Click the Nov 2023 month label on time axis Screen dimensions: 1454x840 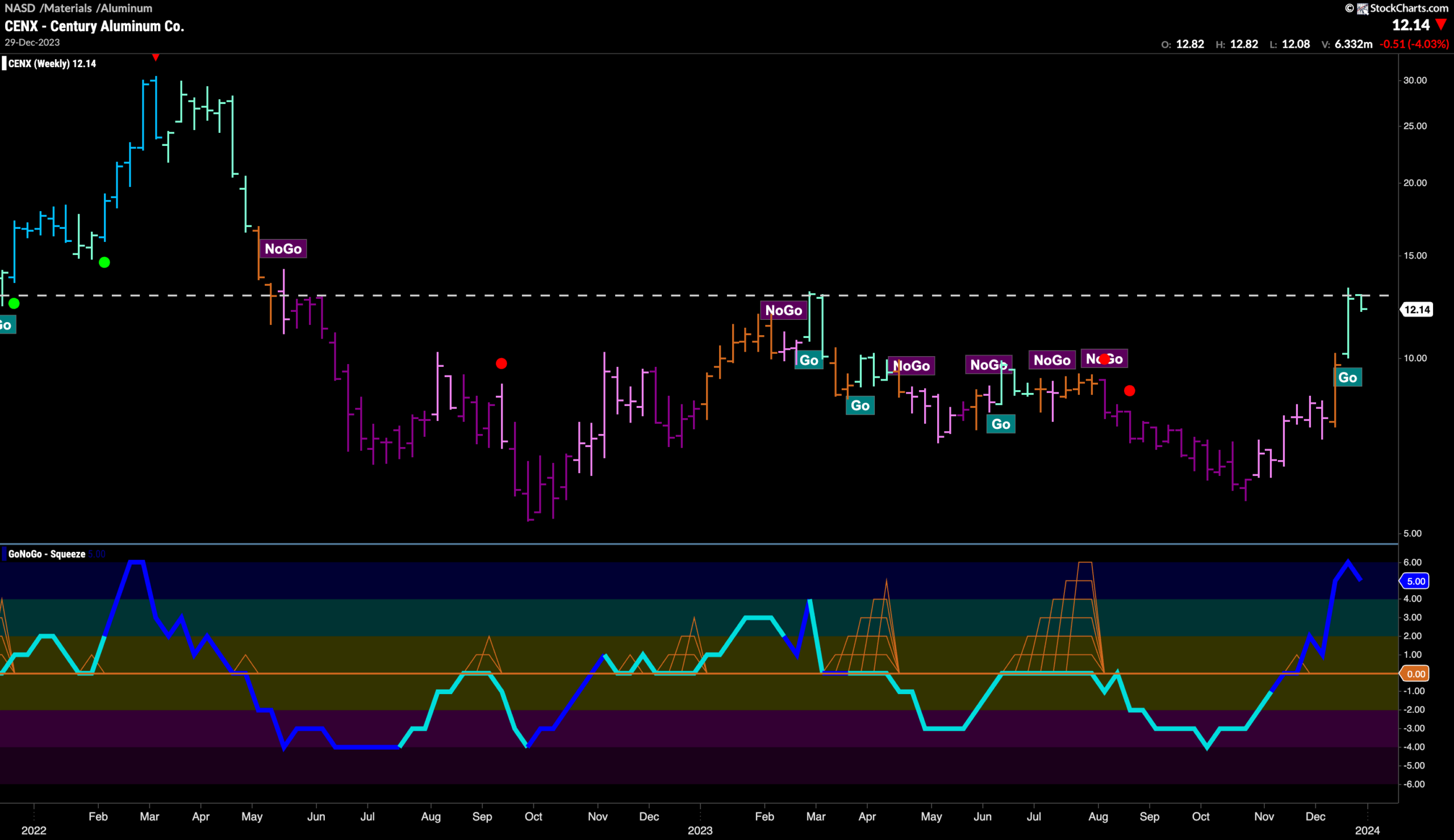(x=1264, y=817)
